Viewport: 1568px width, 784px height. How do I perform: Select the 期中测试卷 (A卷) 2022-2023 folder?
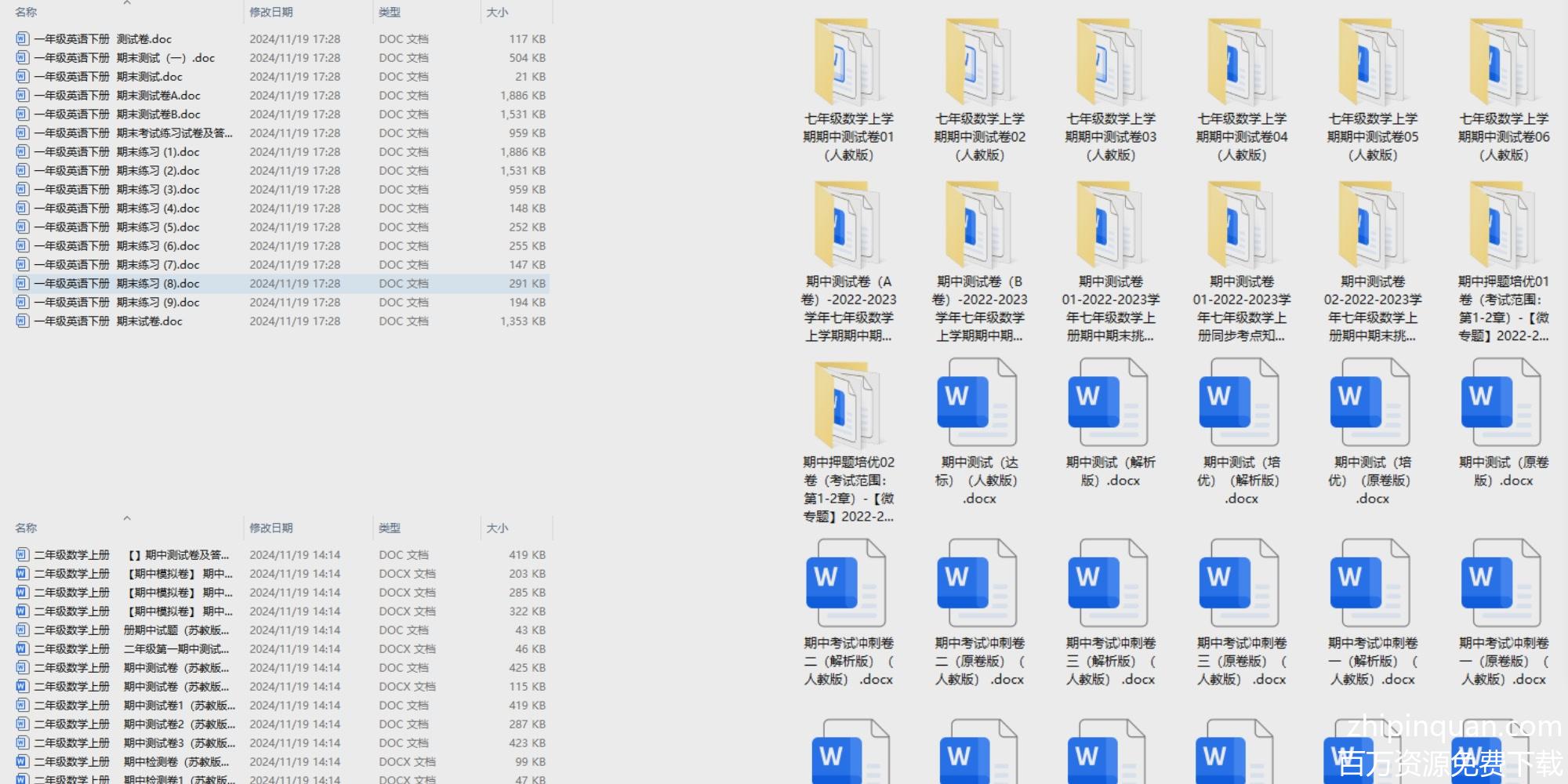click(x=848, y=227)
